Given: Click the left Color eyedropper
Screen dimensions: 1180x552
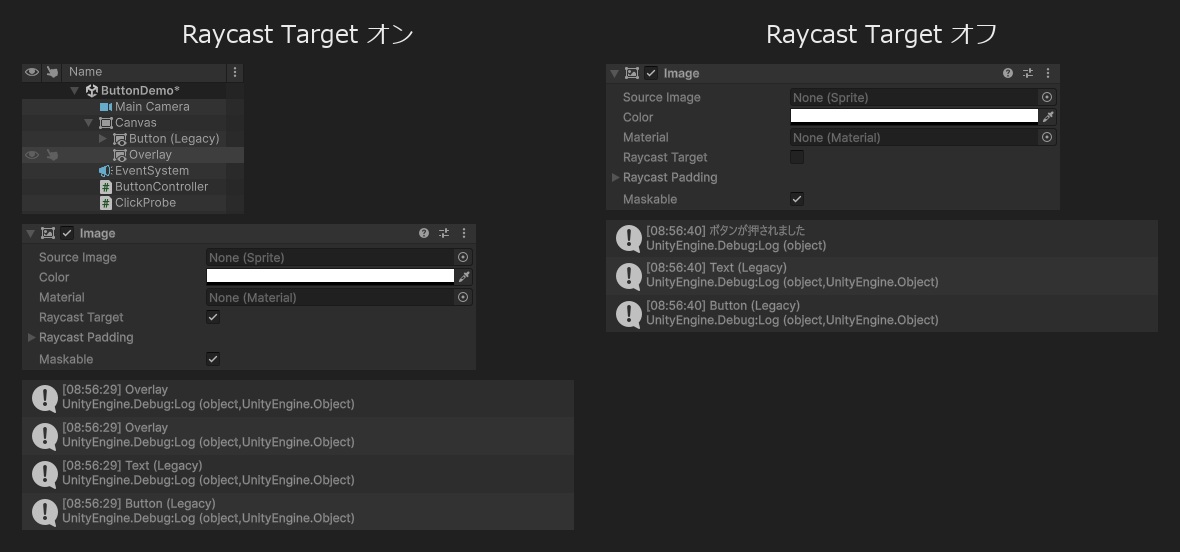Looking at the screenshot, I should pyautogui.click(x=464, y=277).
